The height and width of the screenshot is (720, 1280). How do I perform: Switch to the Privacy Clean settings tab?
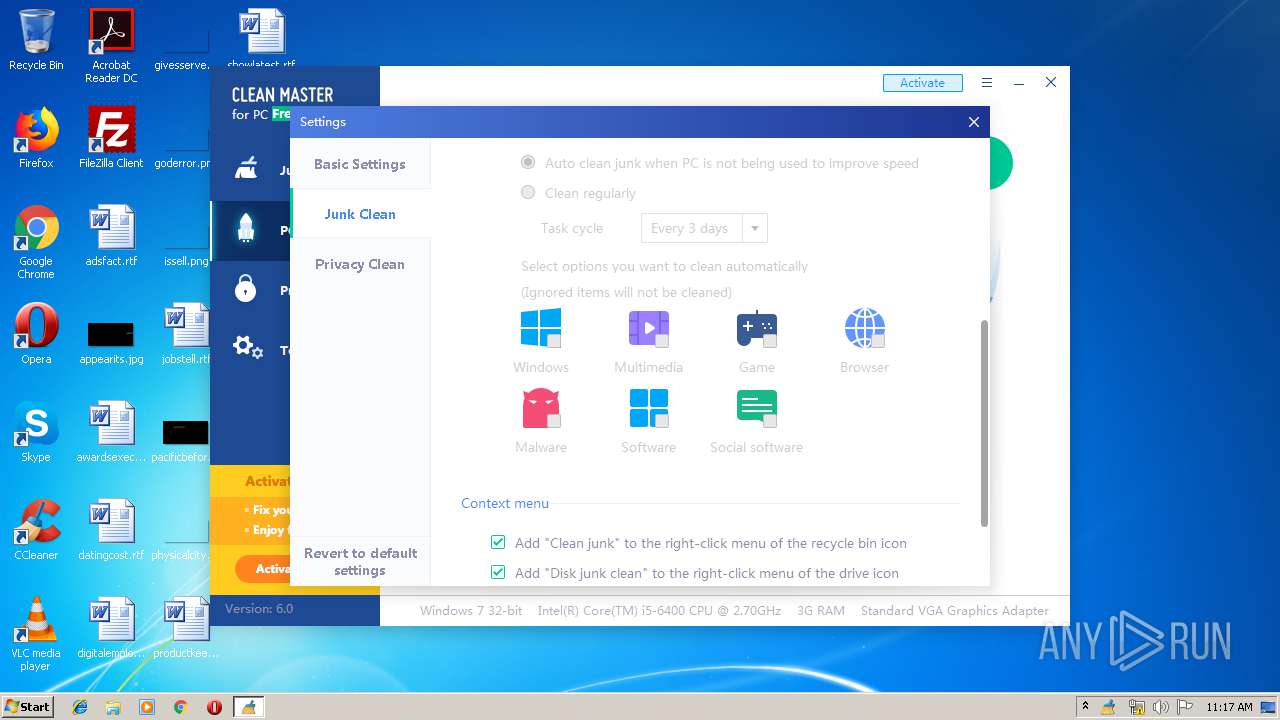(360, 264)
